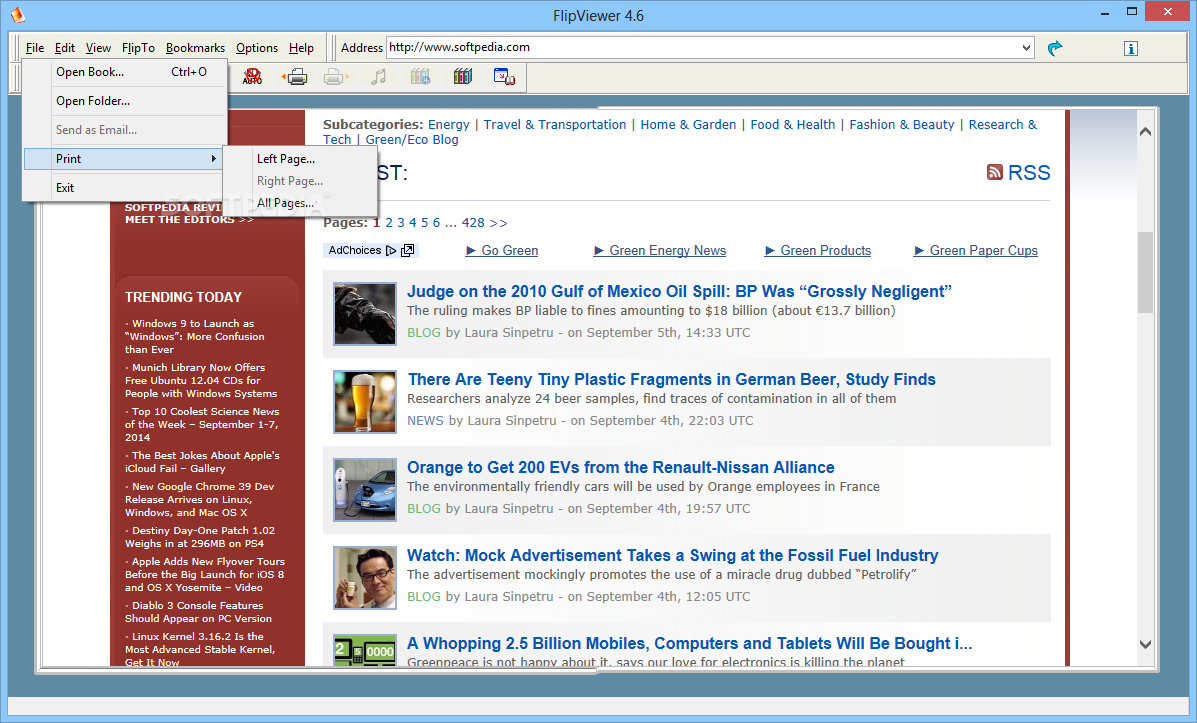Viewport: 1197px width, 723px height.
Task: Click the RSS text link
Action: pos(1029,173)
